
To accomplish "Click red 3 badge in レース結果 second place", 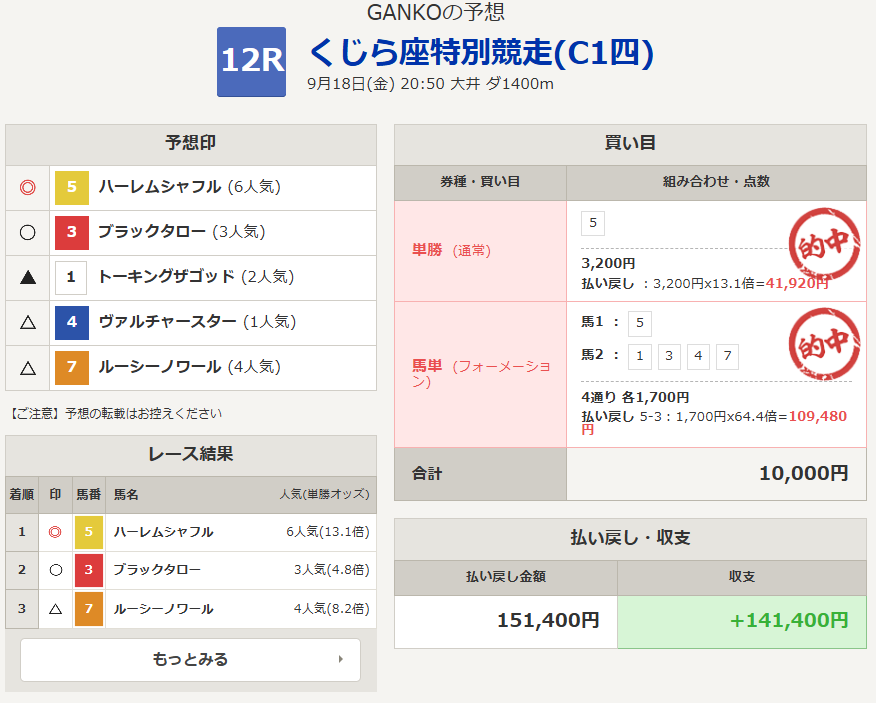I will [x=89, y=570].
